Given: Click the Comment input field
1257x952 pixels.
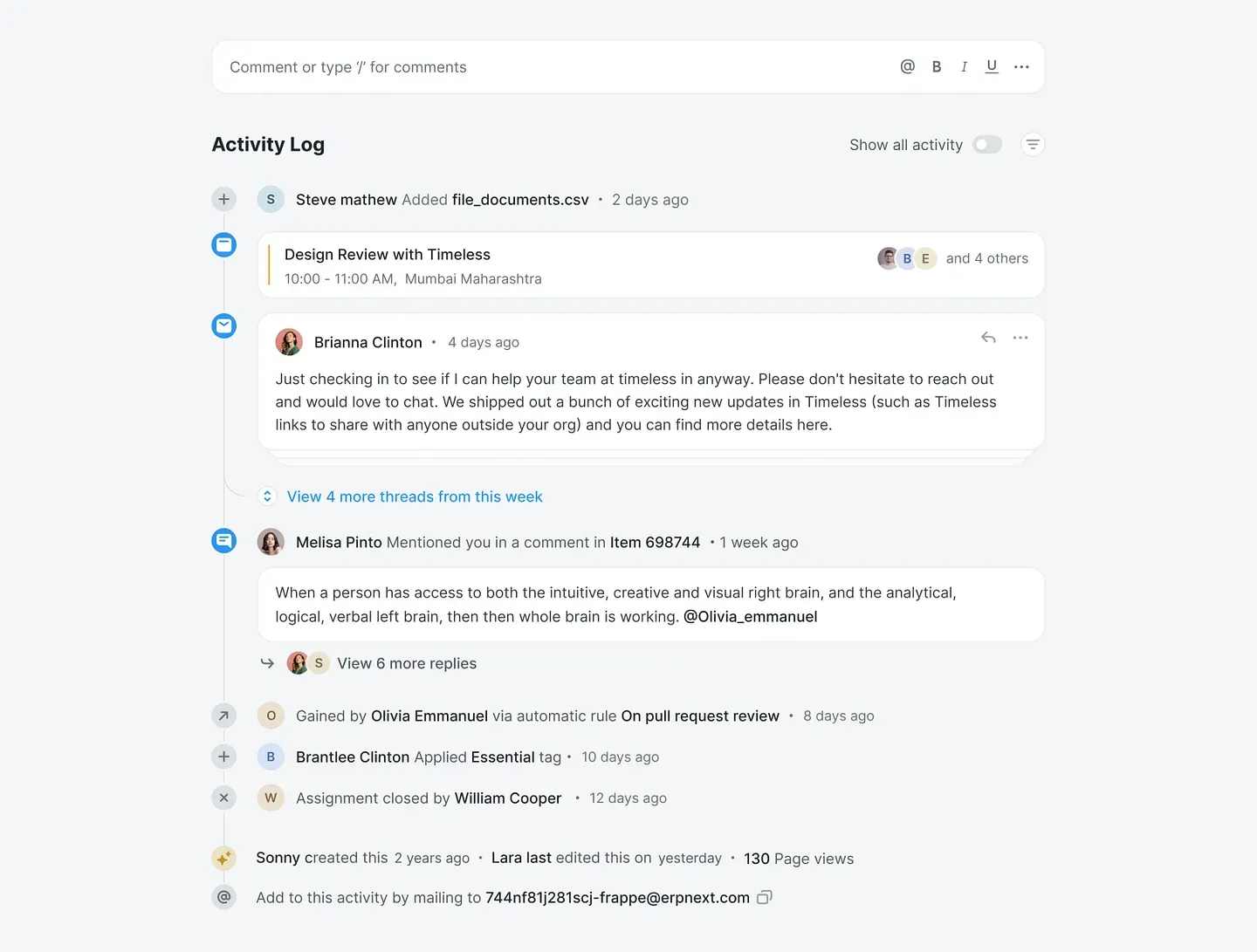Looking at the screenshot, I should click(x=541, y=67).
